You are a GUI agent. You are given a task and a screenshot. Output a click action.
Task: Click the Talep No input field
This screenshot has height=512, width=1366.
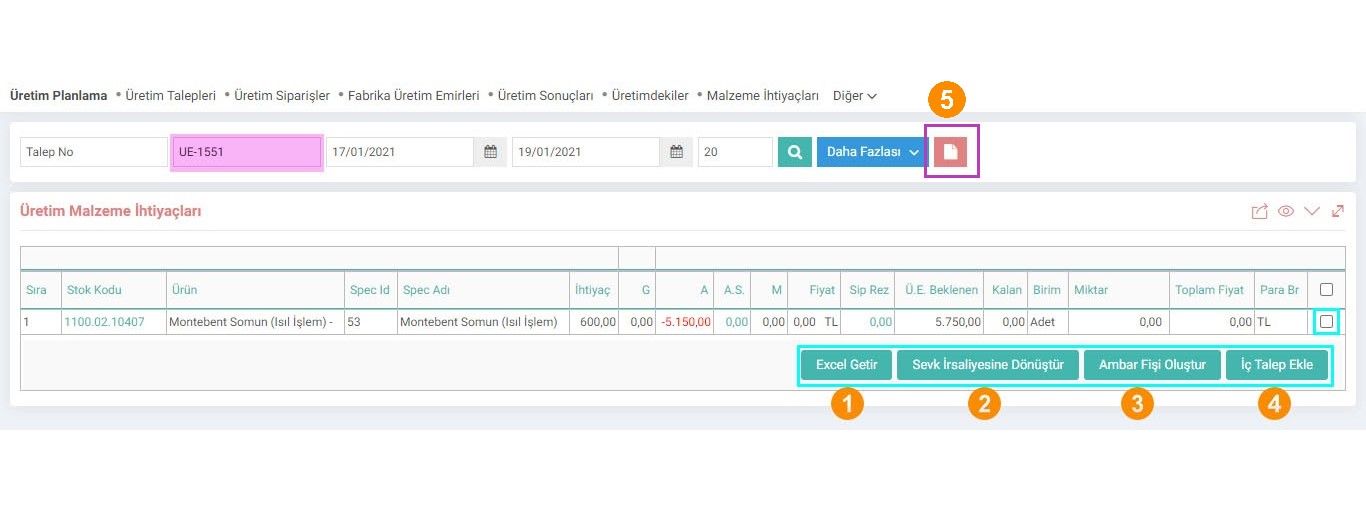click(x=94, y=152)
